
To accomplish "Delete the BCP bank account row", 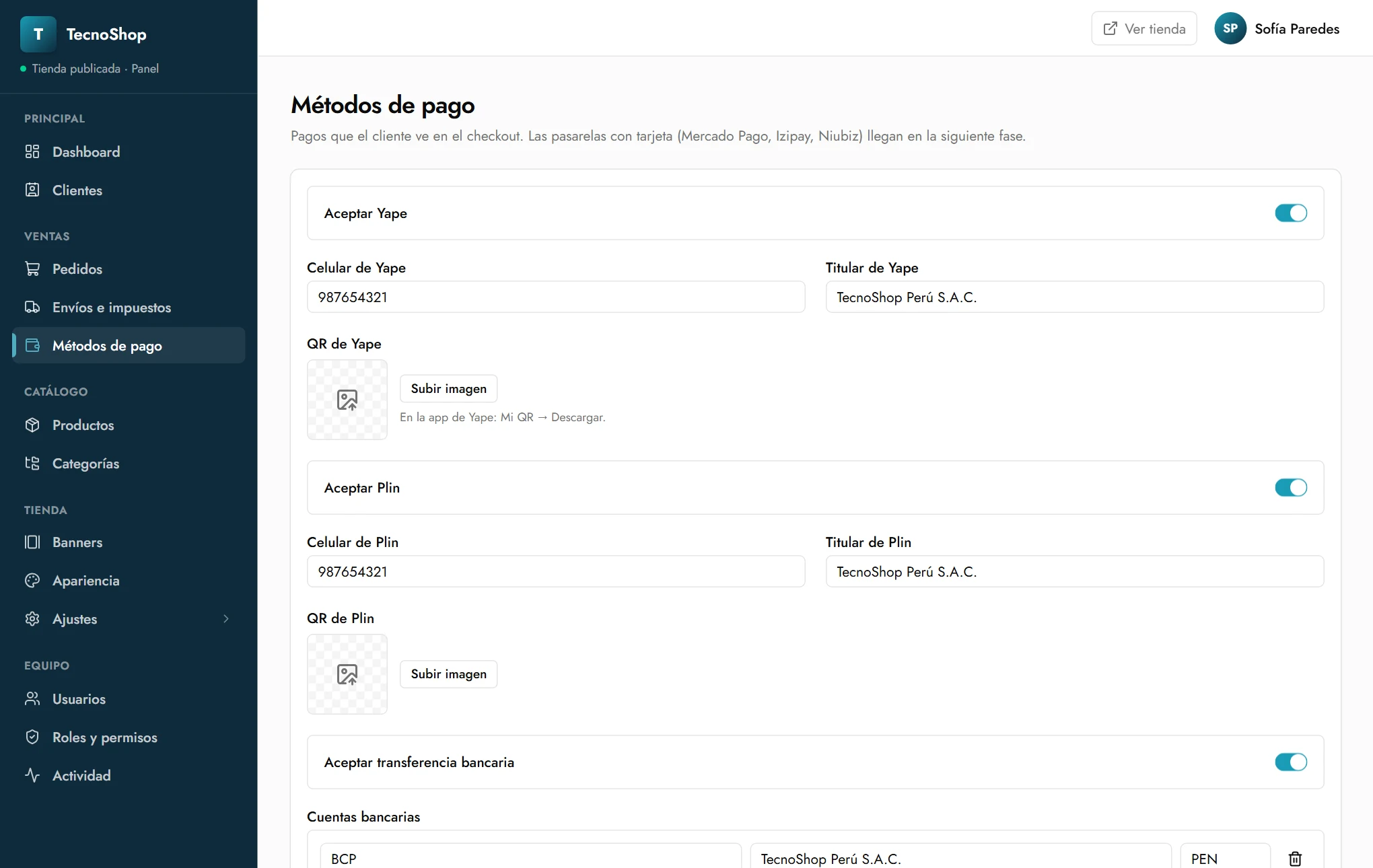I will (1295, 859).
